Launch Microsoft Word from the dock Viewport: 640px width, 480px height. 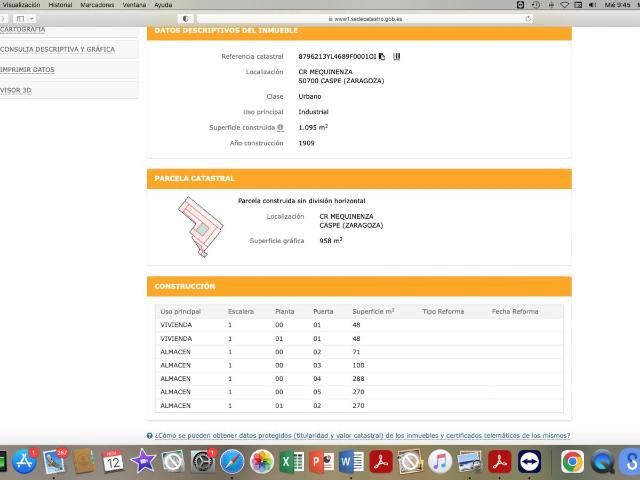[351, 462]
